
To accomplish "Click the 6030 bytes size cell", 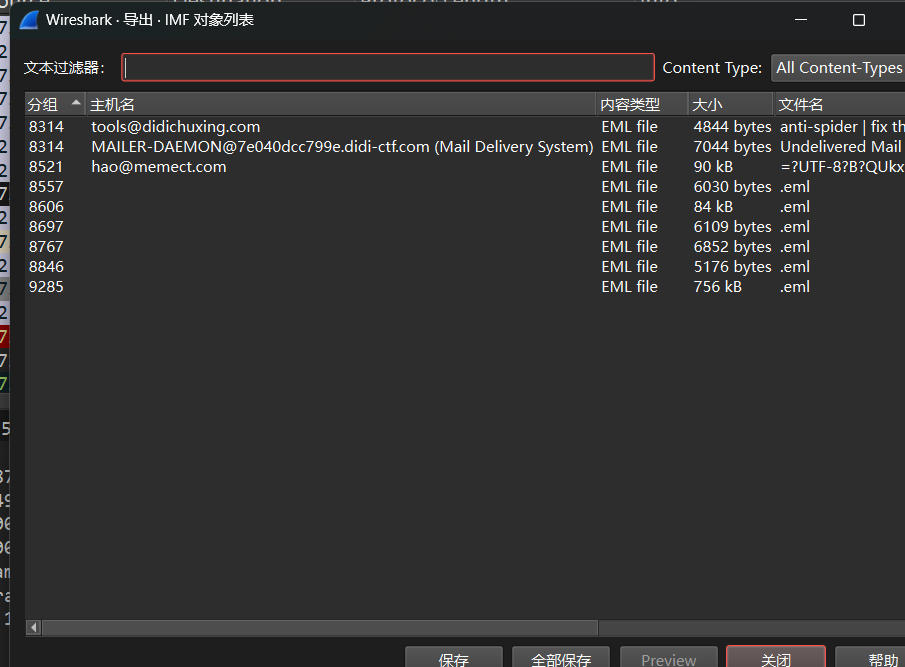I will pyautogui.click(x=732, y=187).
